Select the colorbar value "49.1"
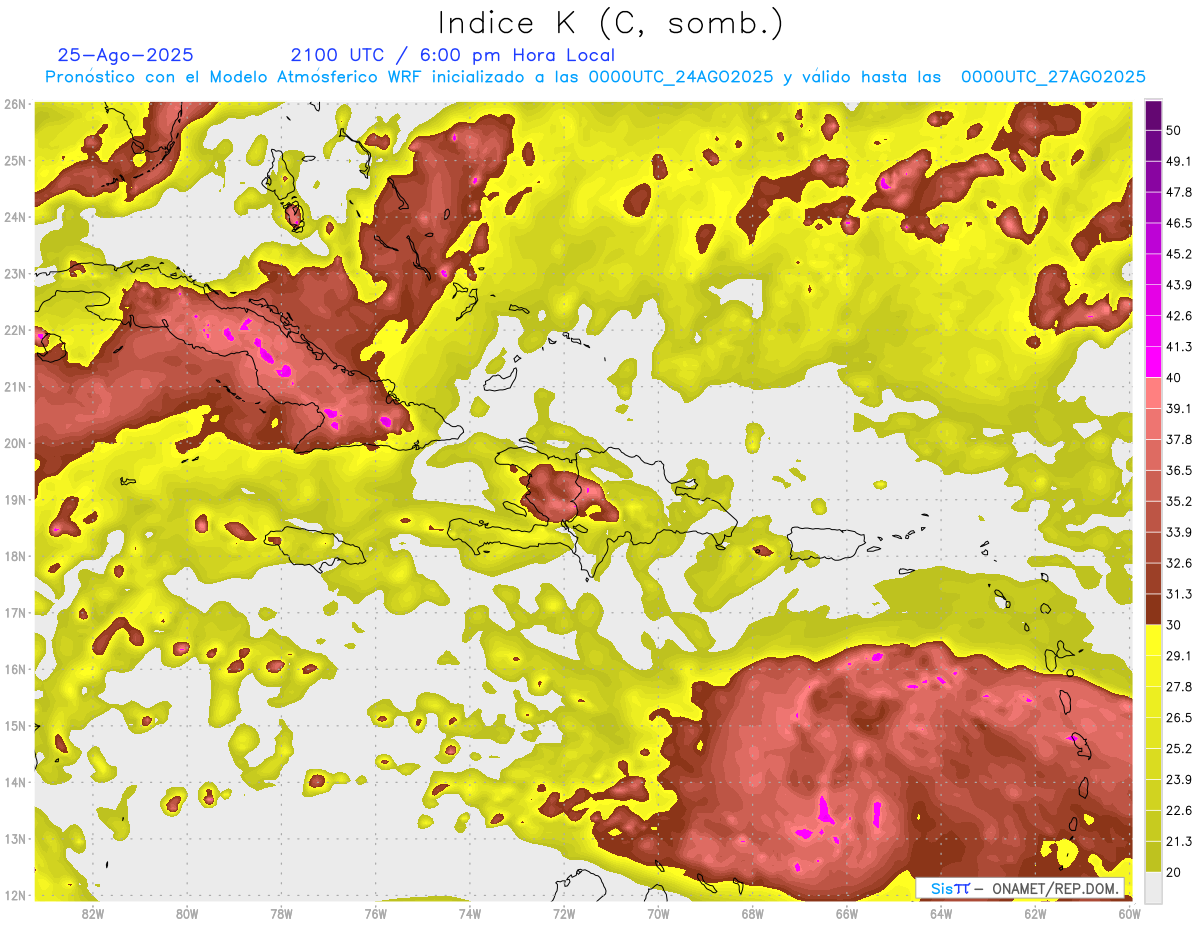1200x927 pixels. (x=1178, y=161)
